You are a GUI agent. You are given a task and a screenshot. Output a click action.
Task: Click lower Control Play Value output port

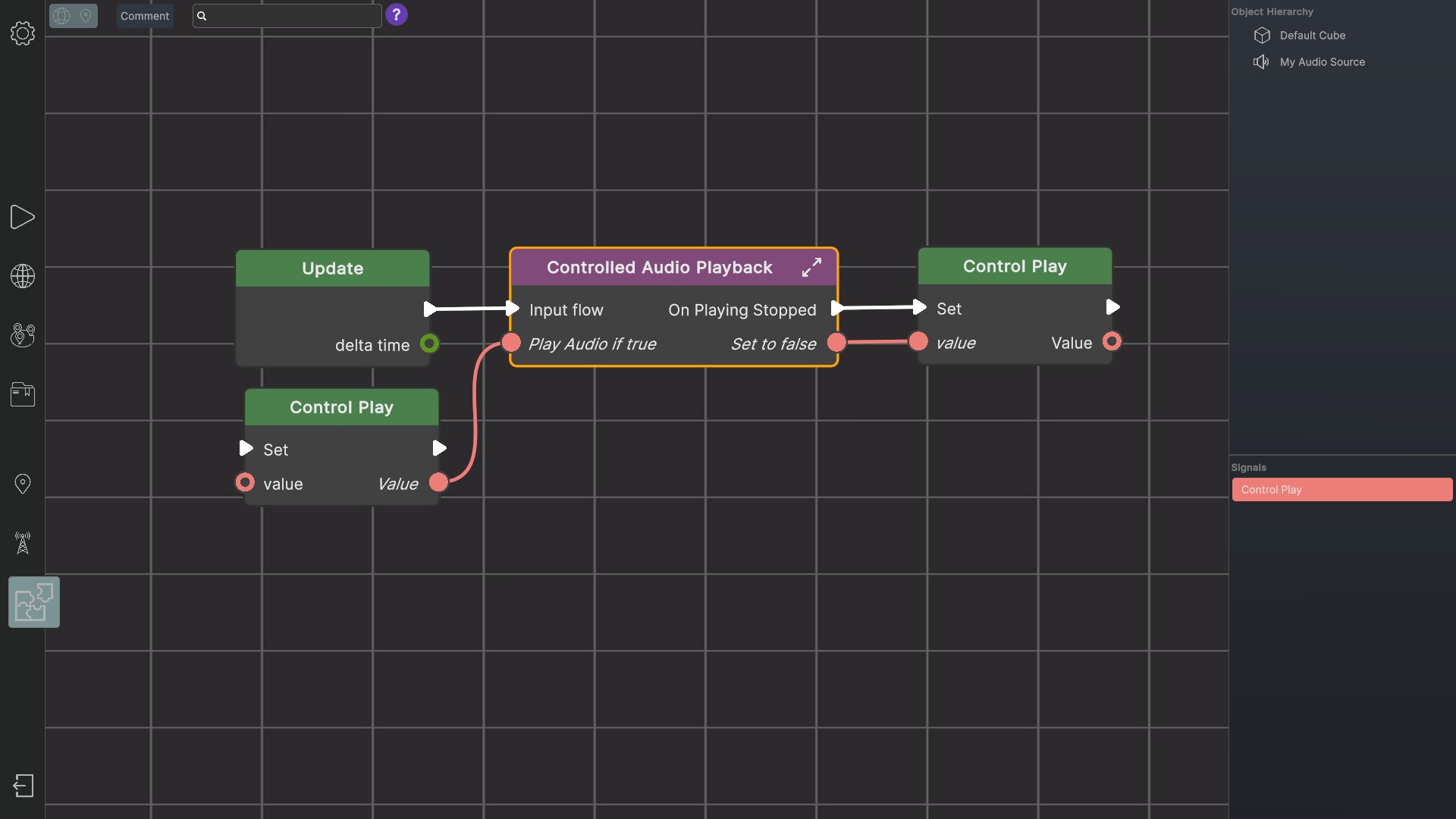pyautogui.click(x=438, y=482)
